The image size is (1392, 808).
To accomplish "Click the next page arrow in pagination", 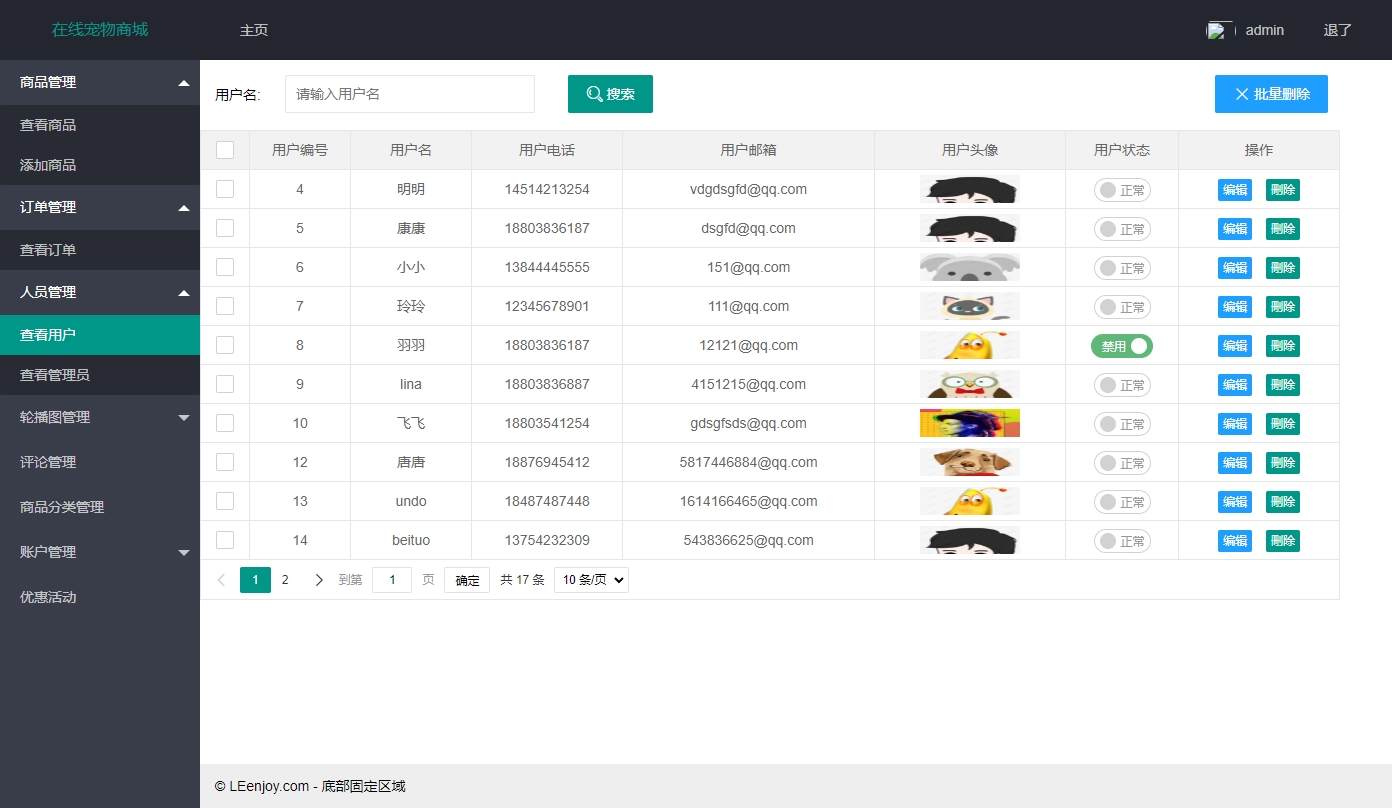I will coord(319,579).
